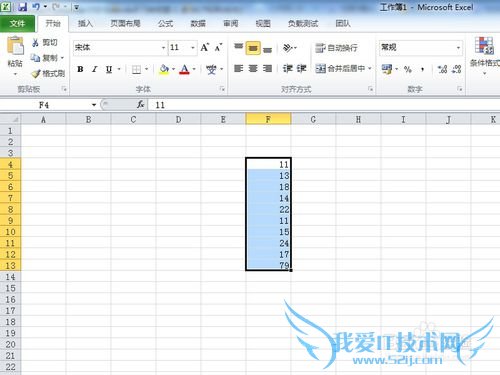Image resolution: width=500 pixels, height=375 pixels.
Task: Click the Cut scissors icon
Action: (x=35, y=43)
